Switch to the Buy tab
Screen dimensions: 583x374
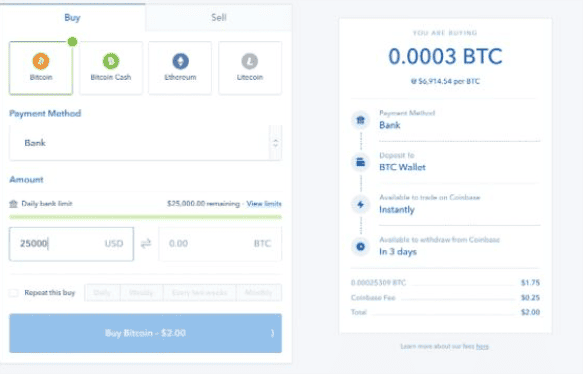pyautogui.click(x=73, y=17)
